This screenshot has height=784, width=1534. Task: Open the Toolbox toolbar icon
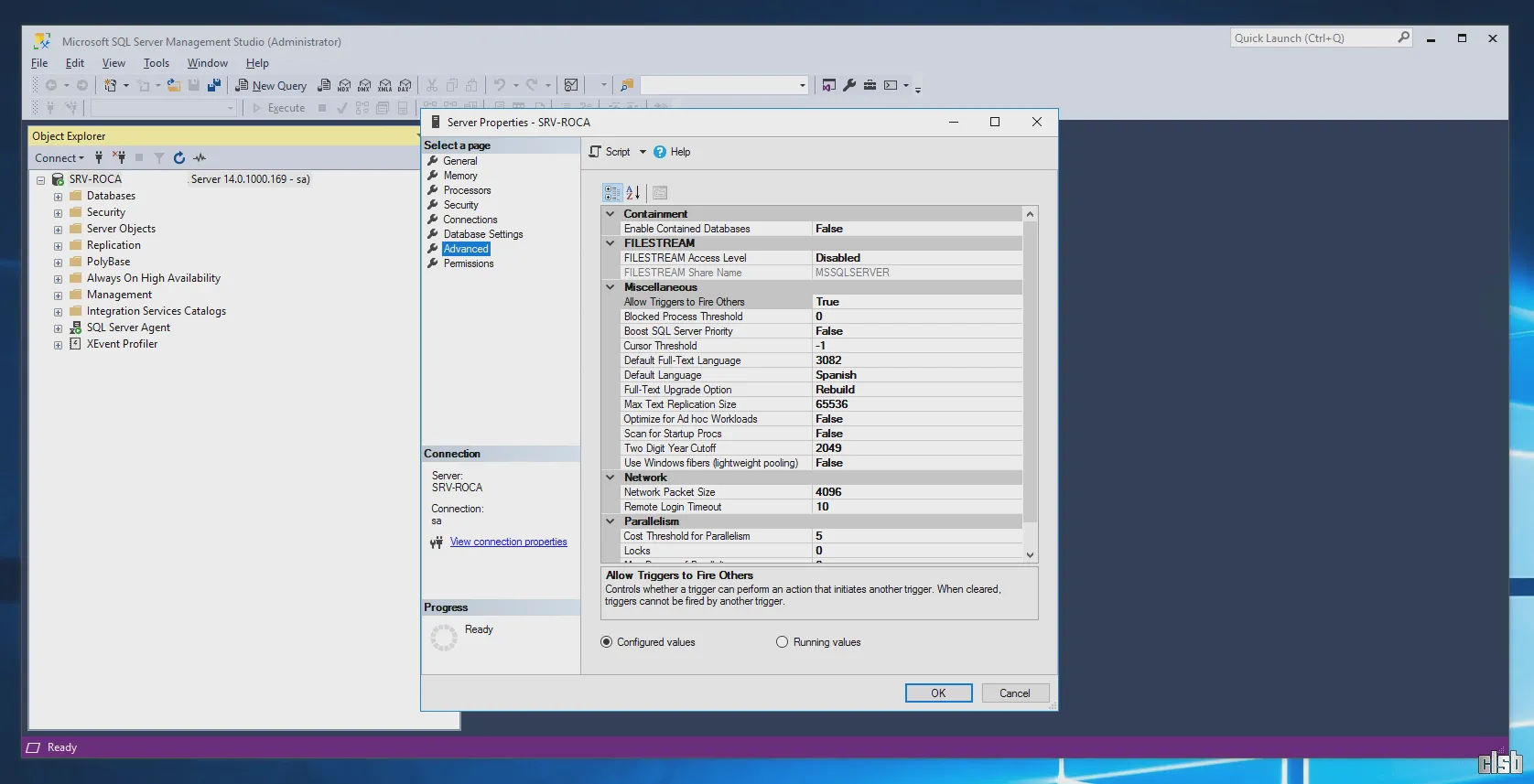pos(870,85)
